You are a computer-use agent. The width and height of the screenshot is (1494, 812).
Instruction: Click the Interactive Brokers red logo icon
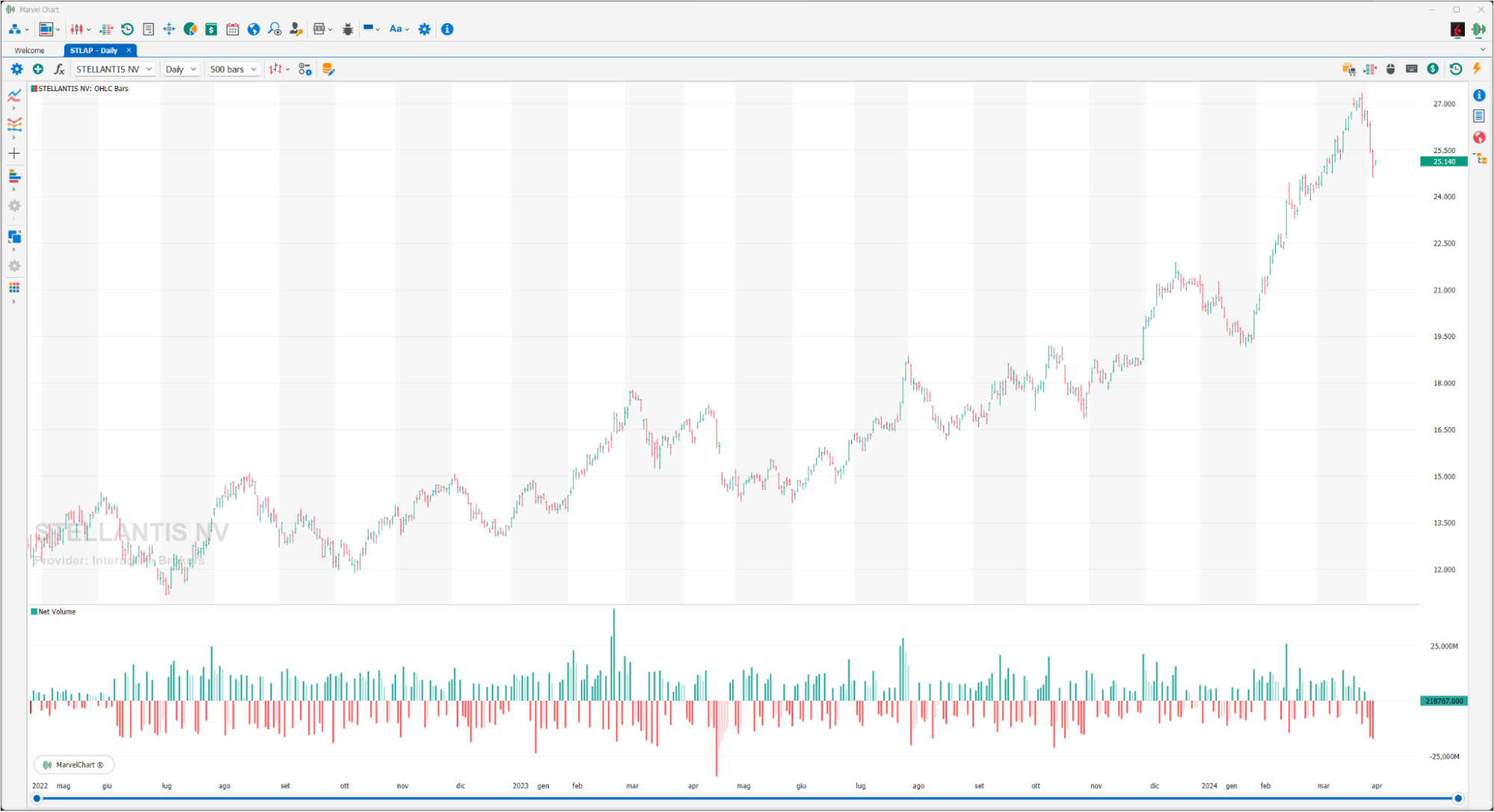click(x=1457, y=29)
